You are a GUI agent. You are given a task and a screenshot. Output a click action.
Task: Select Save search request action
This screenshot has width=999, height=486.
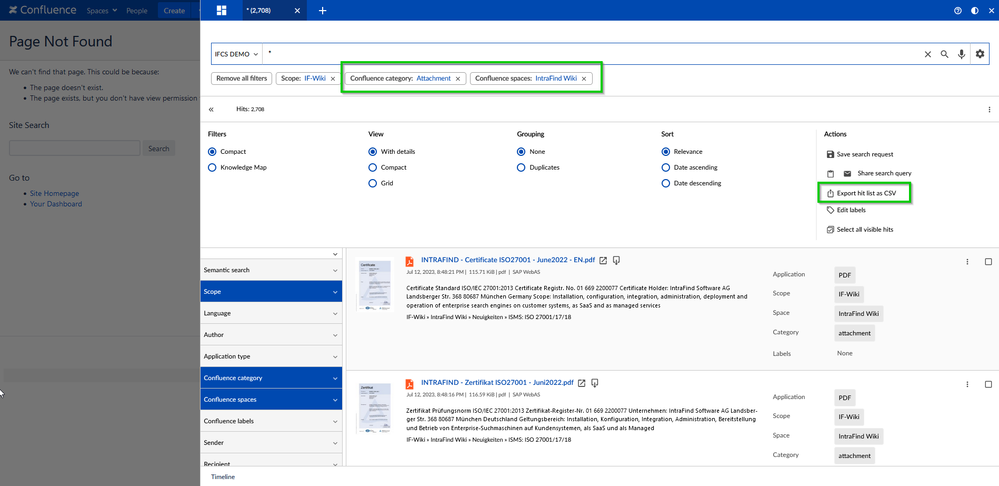point(866,154)
